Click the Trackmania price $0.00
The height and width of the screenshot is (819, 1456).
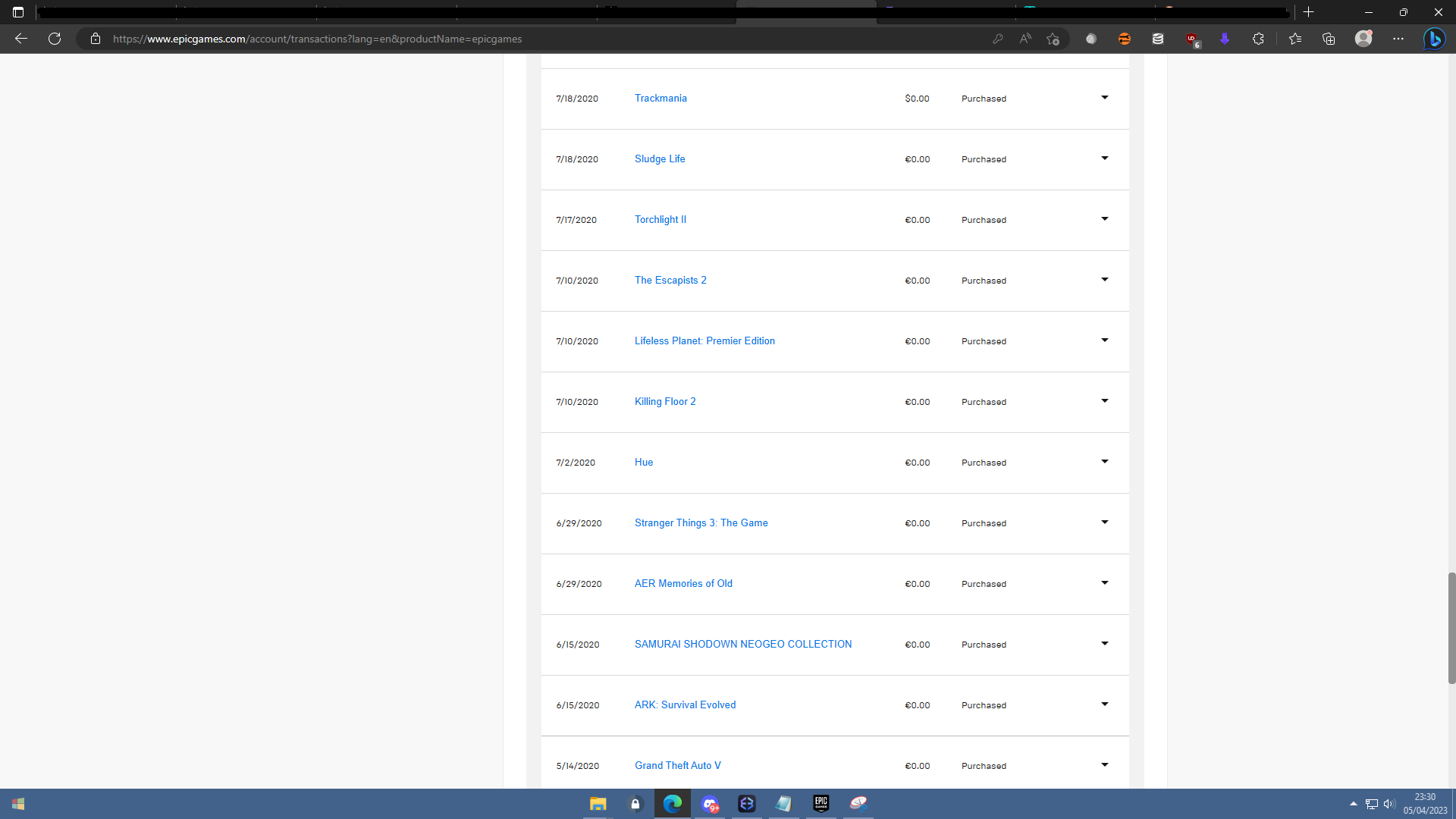tap(917, 99)
